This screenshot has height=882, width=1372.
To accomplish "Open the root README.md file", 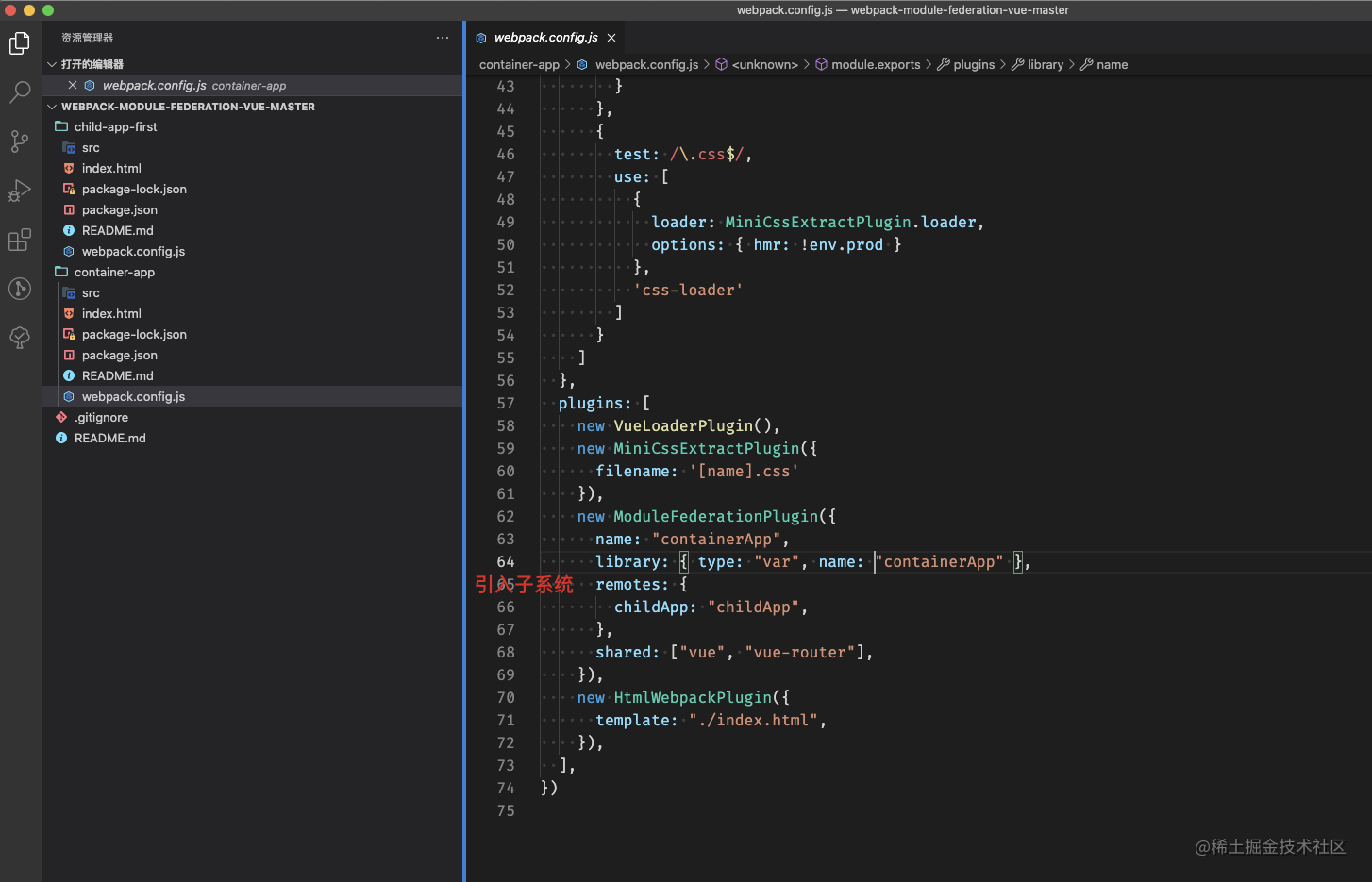I will [x=253, y=438].
